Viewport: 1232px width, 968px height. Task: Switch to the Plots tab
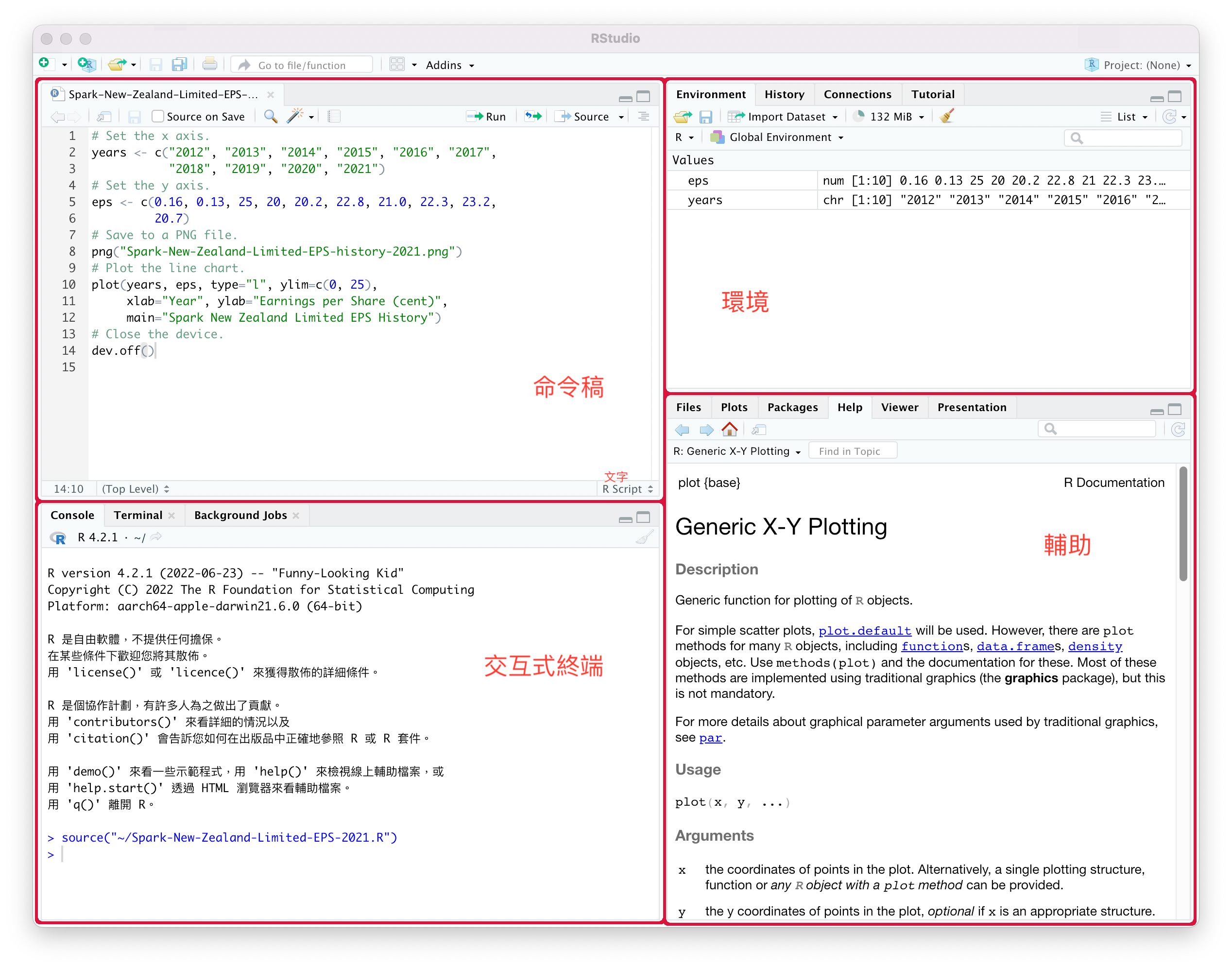[x=734, y=407]
